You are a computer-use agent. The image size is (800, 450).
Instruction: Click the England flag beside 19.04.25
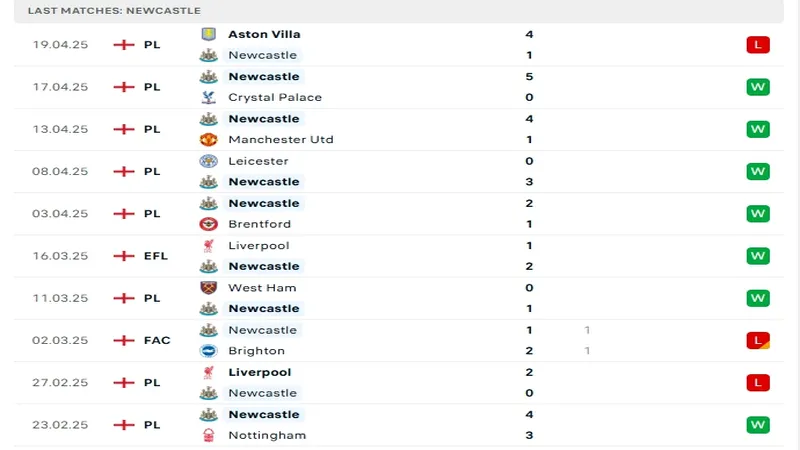(125, 45)
